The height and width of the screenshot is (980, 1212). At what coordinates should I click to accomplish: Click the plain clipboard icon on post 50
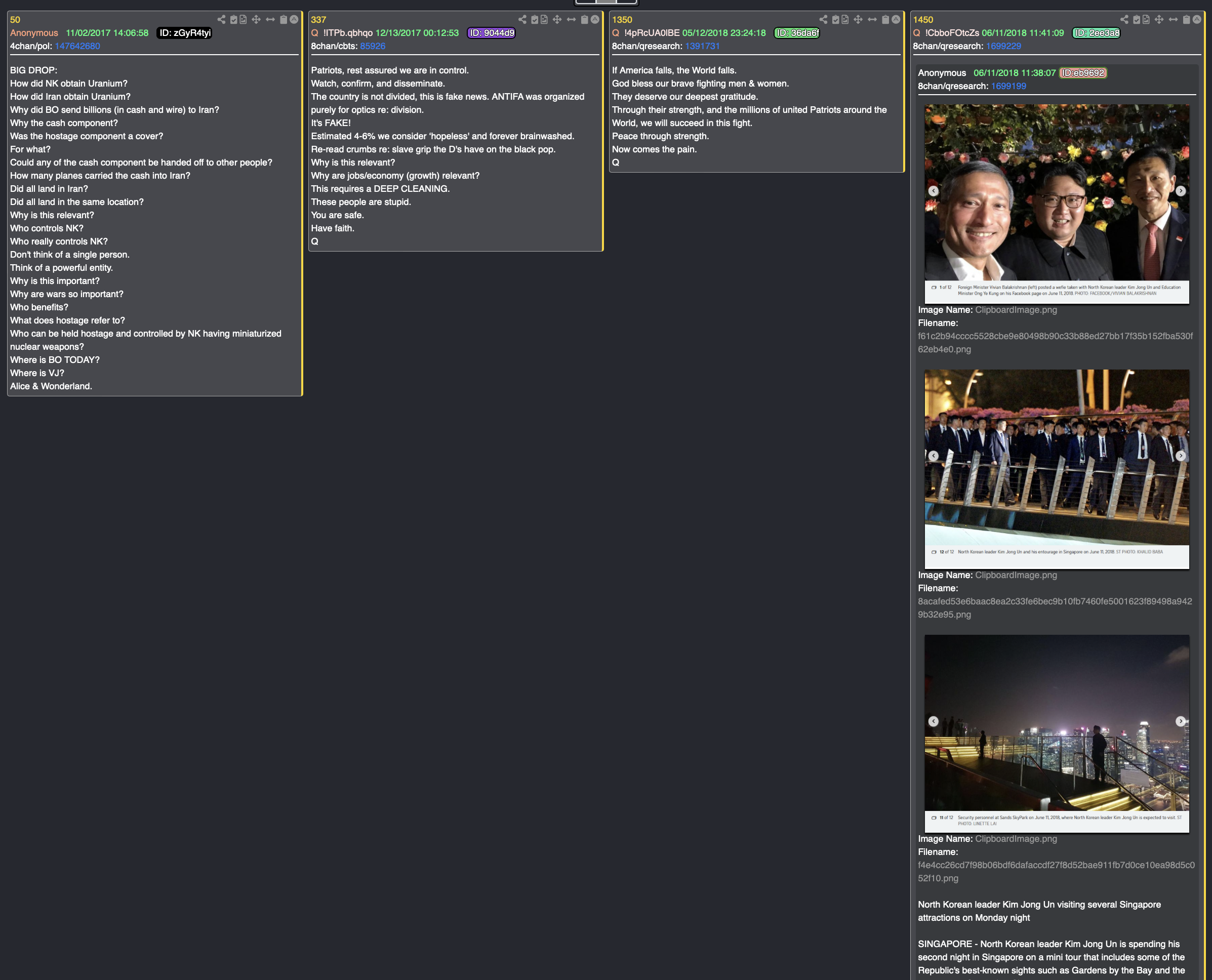284,20
